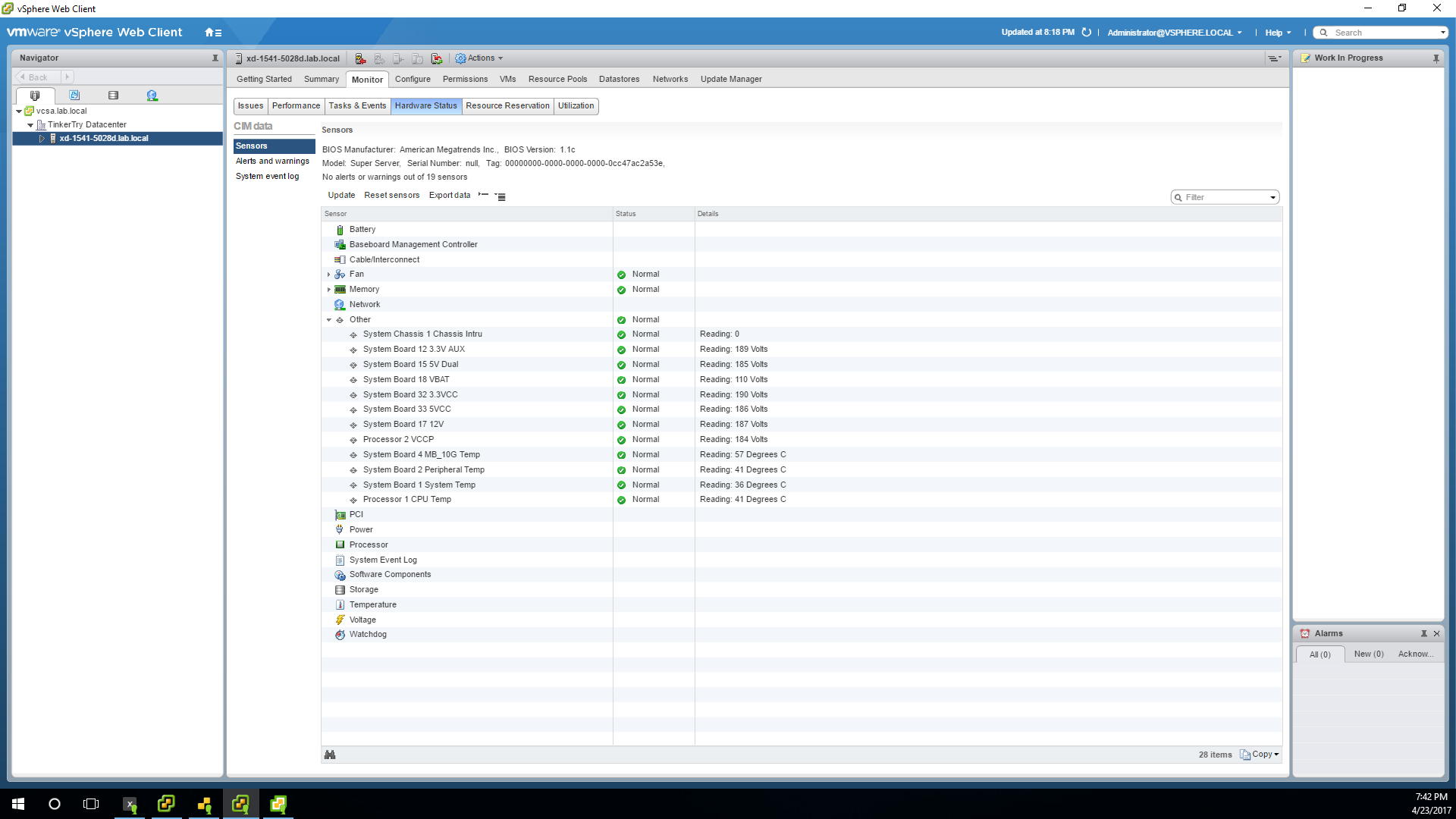Open the panel layout options menu icon
1456x819 pixels.
click(1274, 58)
